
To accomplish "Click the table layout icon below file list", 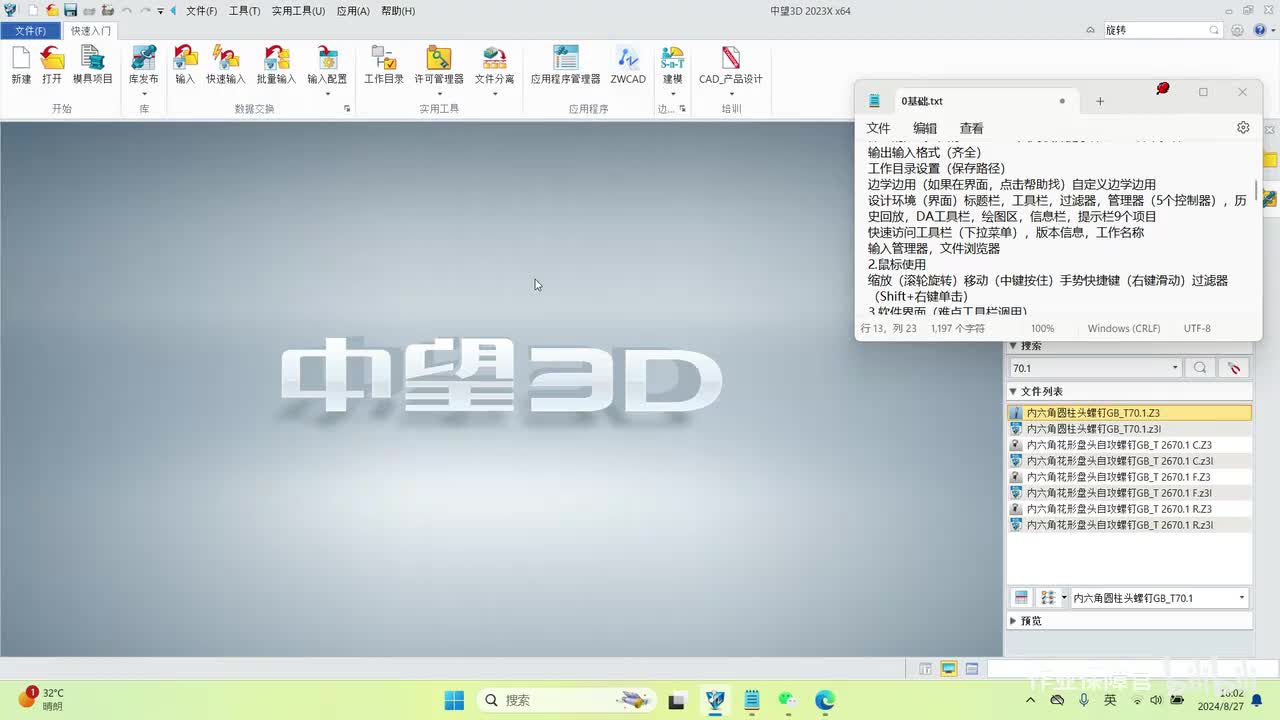I will point(1021,598).
